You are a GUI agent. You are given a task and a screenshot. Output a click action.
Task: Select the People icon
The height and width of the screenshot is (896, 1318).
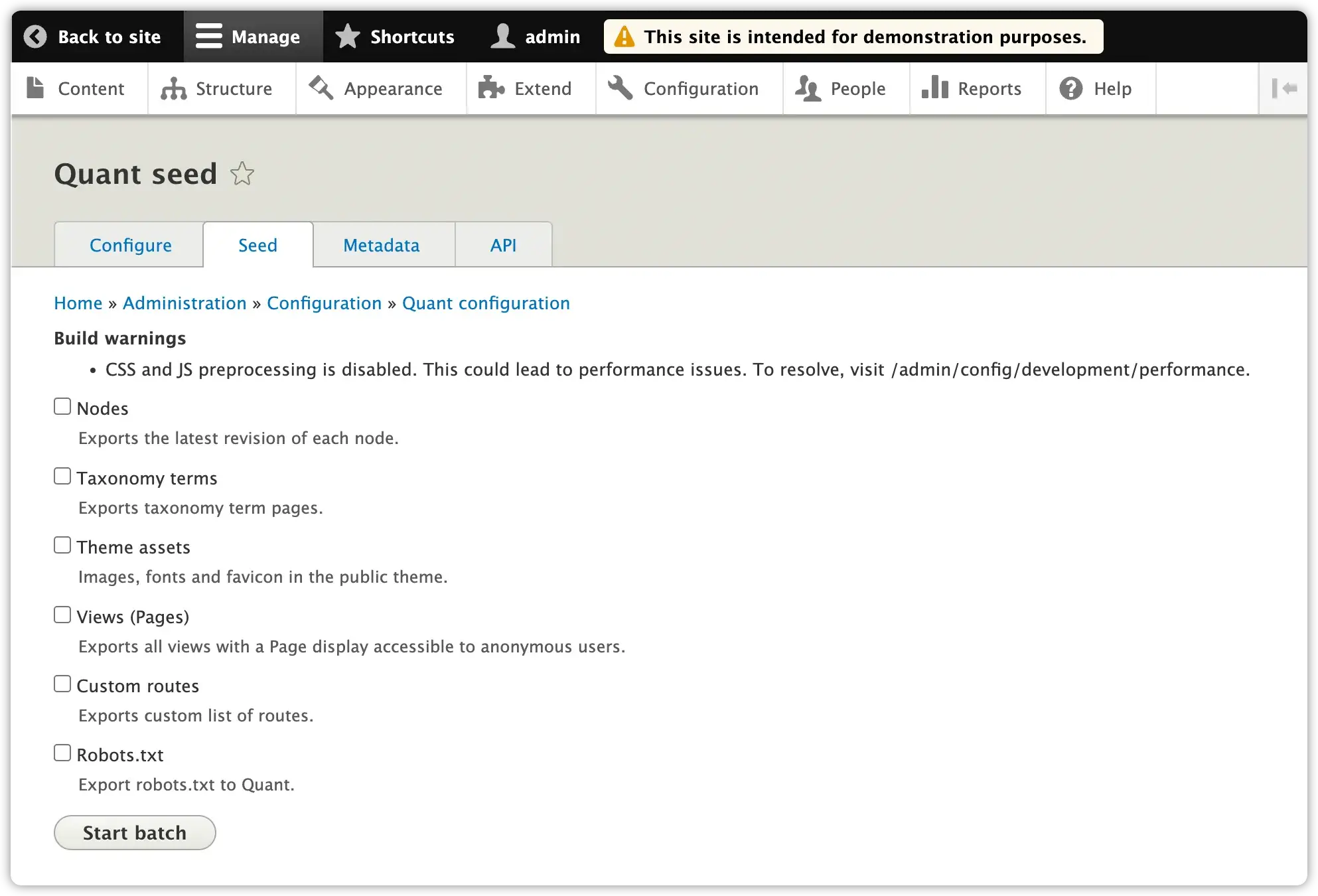point(808,88)
